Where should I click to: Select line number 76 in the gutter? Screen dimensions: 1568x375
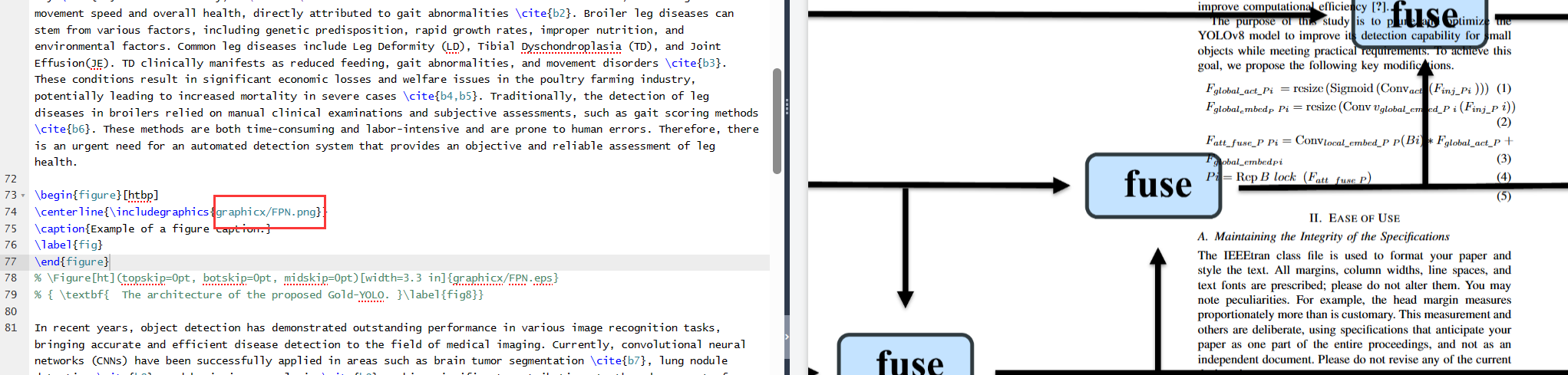[11, 245]
